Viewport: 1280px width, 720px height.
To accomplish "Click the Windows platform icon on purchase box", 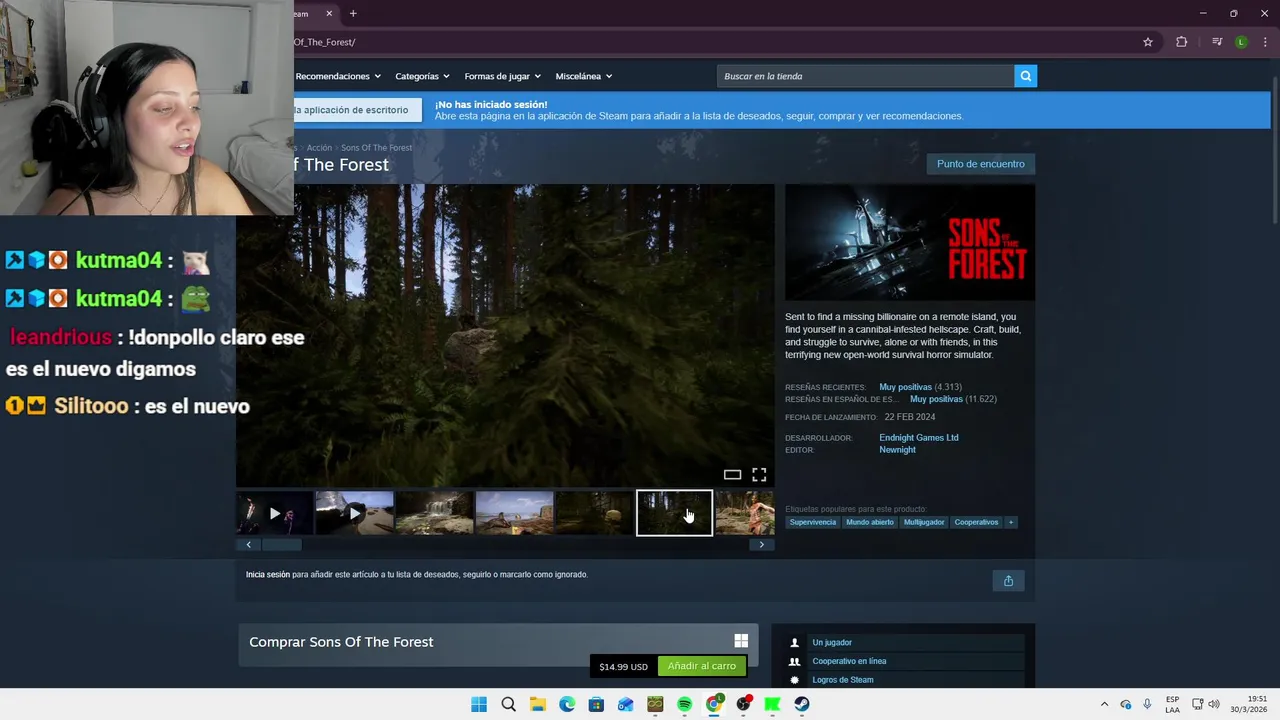I will point(741,641).
